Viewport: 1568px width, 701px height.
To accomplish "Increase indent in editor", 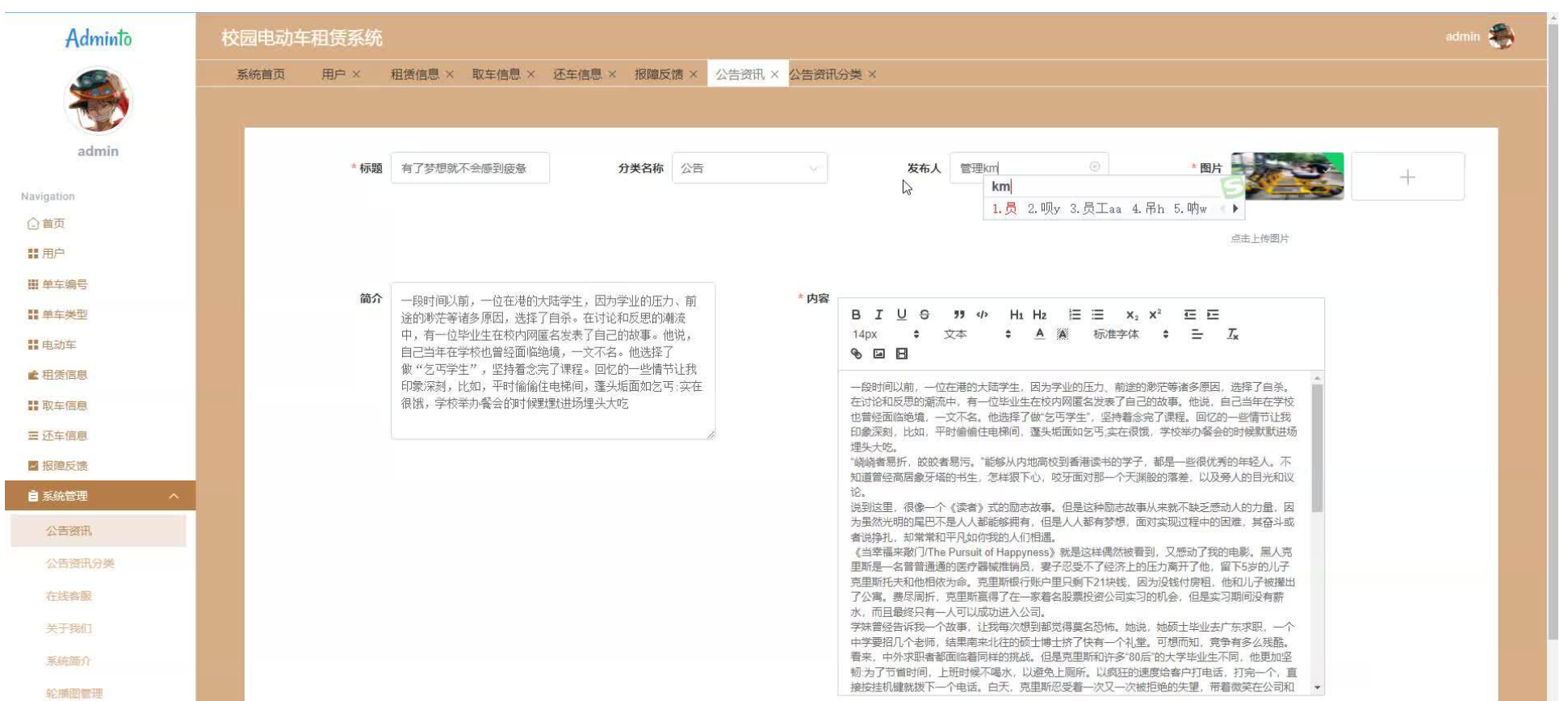I will click(x=1213, y=315).
